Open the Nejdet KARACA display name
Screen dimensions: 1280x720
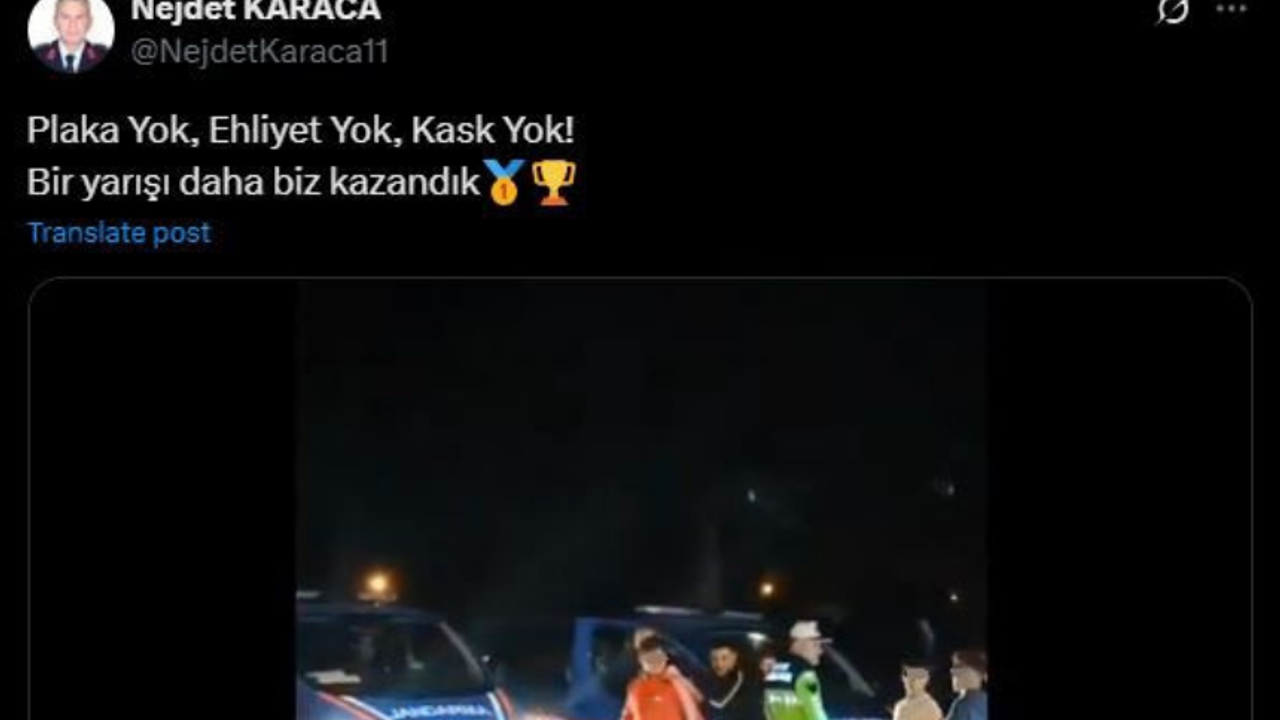256,11
